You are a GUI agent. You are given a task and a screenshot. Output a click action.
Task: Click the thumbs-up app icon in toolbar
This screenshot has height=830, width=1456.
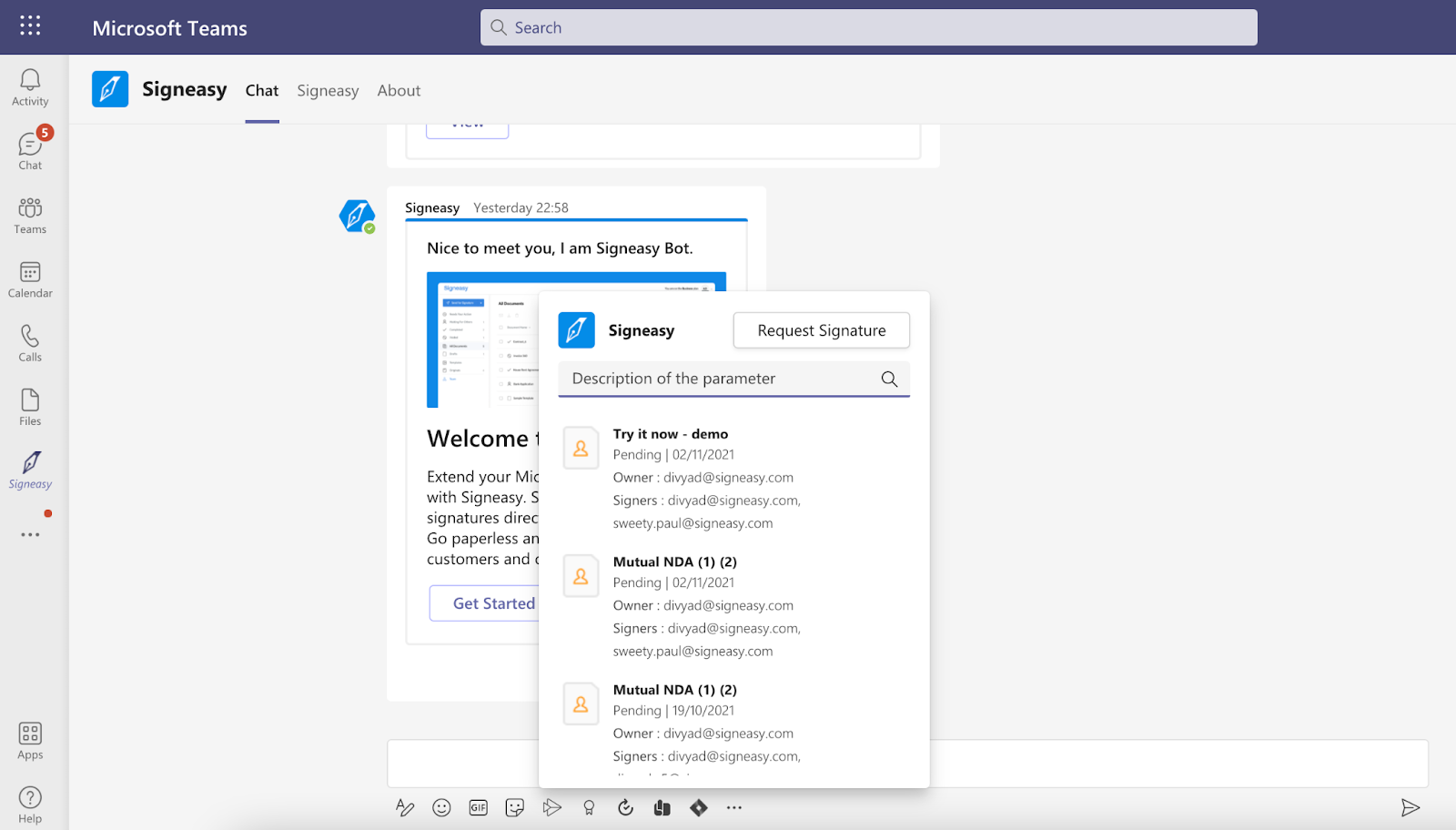pos(662,807)
